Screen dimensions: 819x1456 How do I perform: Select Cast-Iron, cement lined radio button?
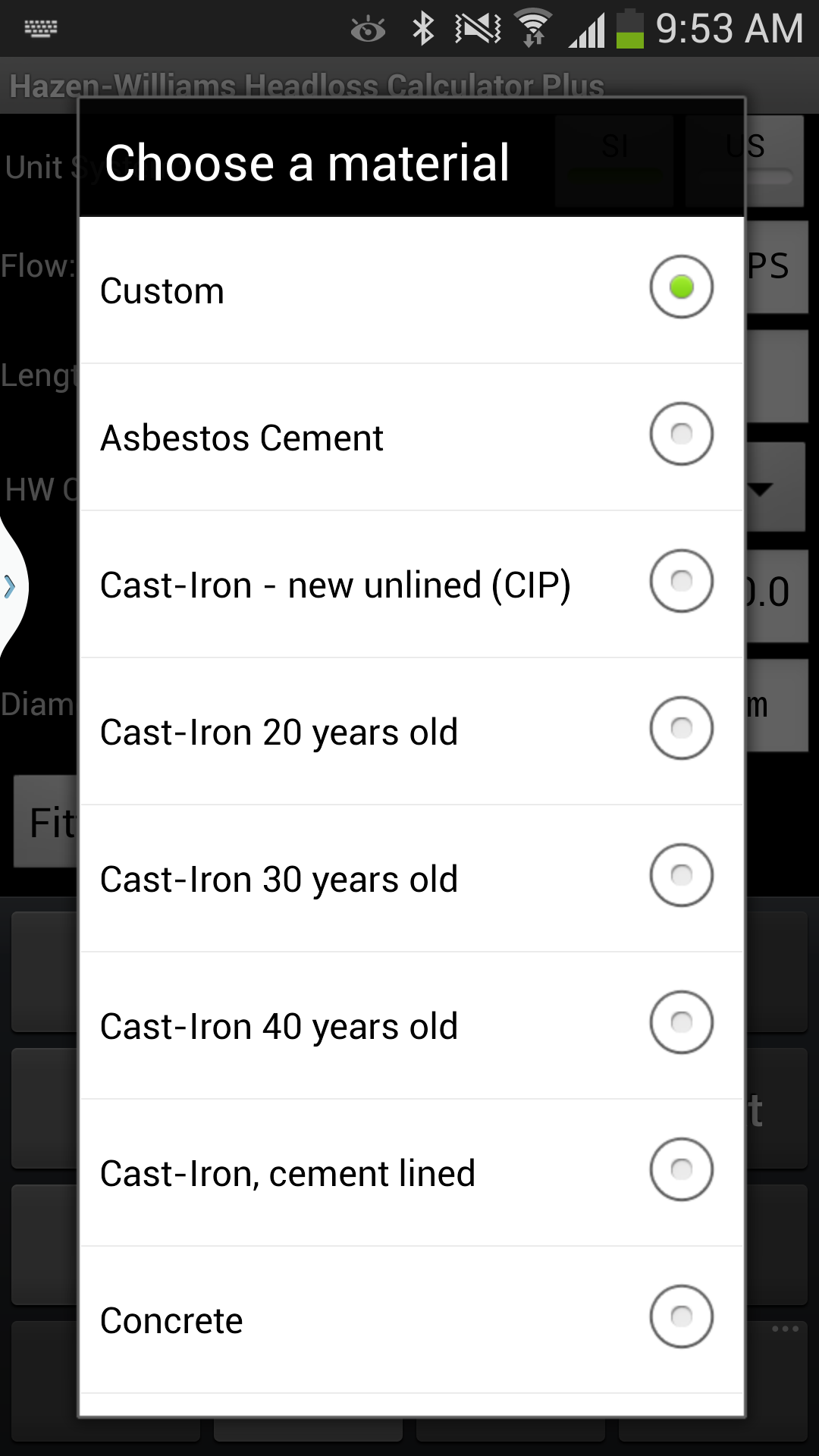681,1169
